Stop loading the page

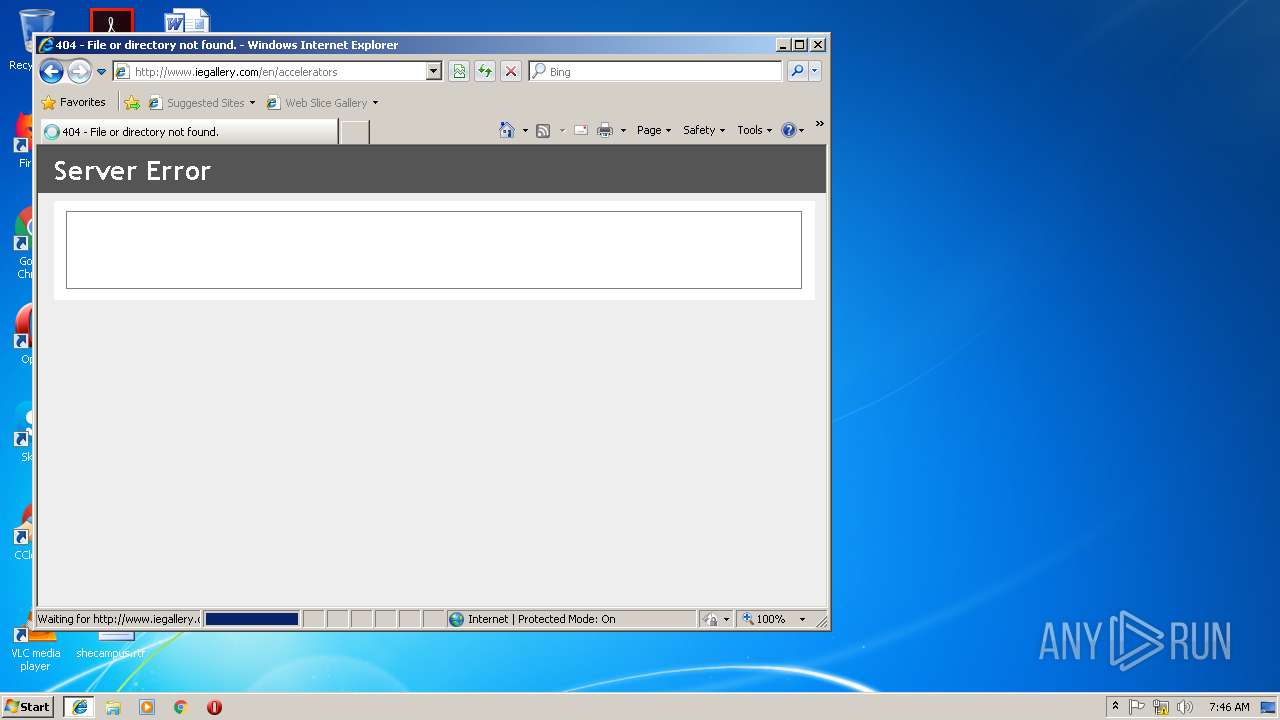(x=511, y=71)
